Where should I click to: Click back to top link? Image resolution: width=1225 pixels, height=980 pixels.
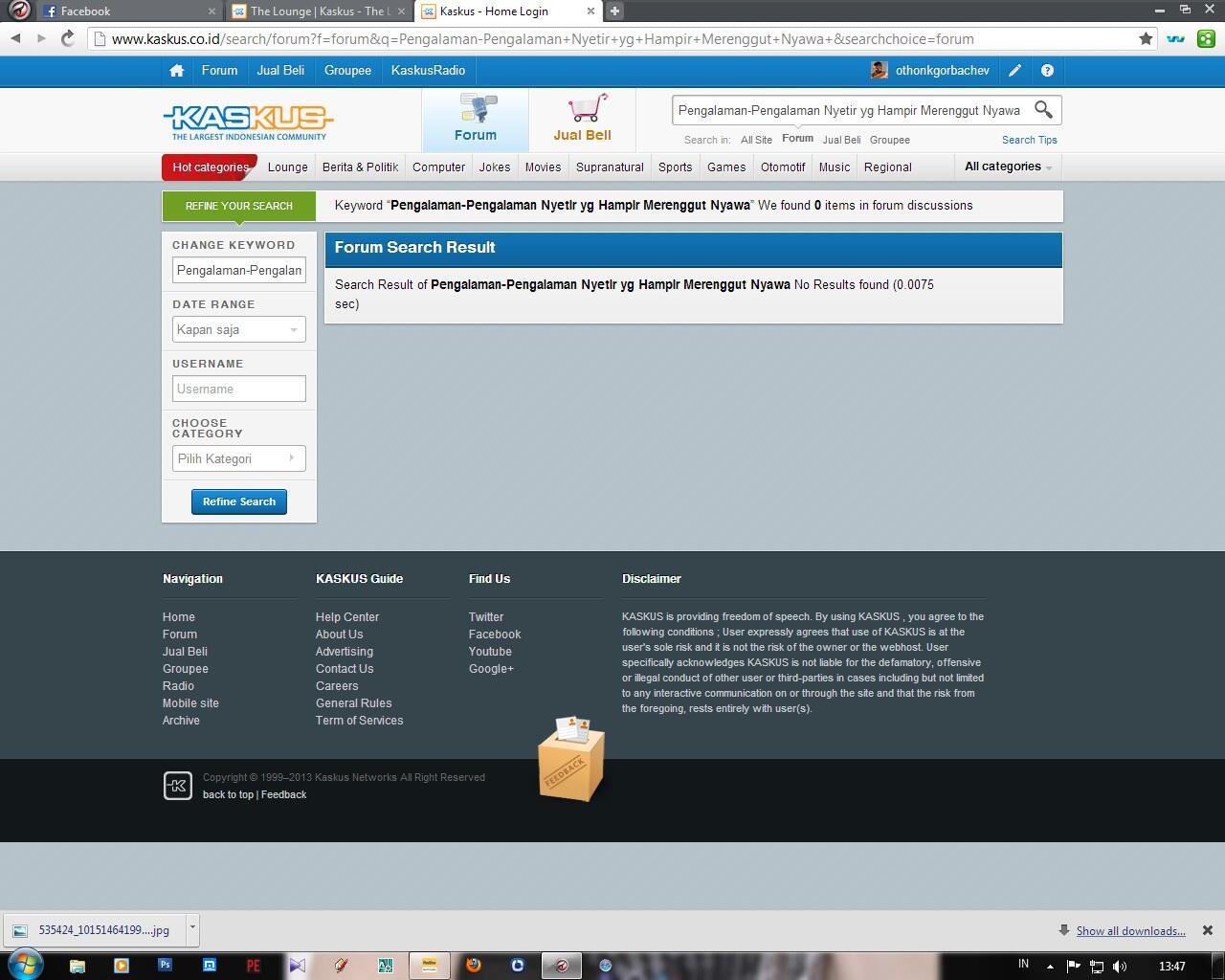coord(228,794)
